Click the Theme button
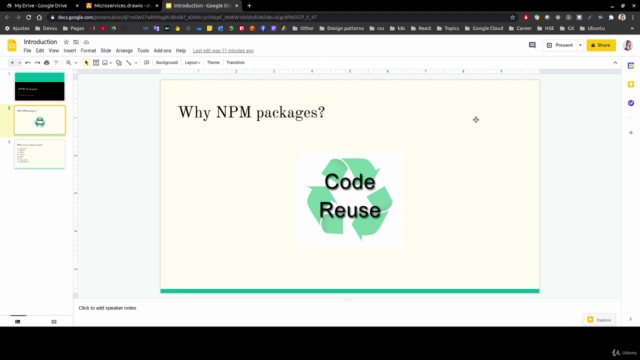The image size is (640, 360). click(x=213, y=63)
